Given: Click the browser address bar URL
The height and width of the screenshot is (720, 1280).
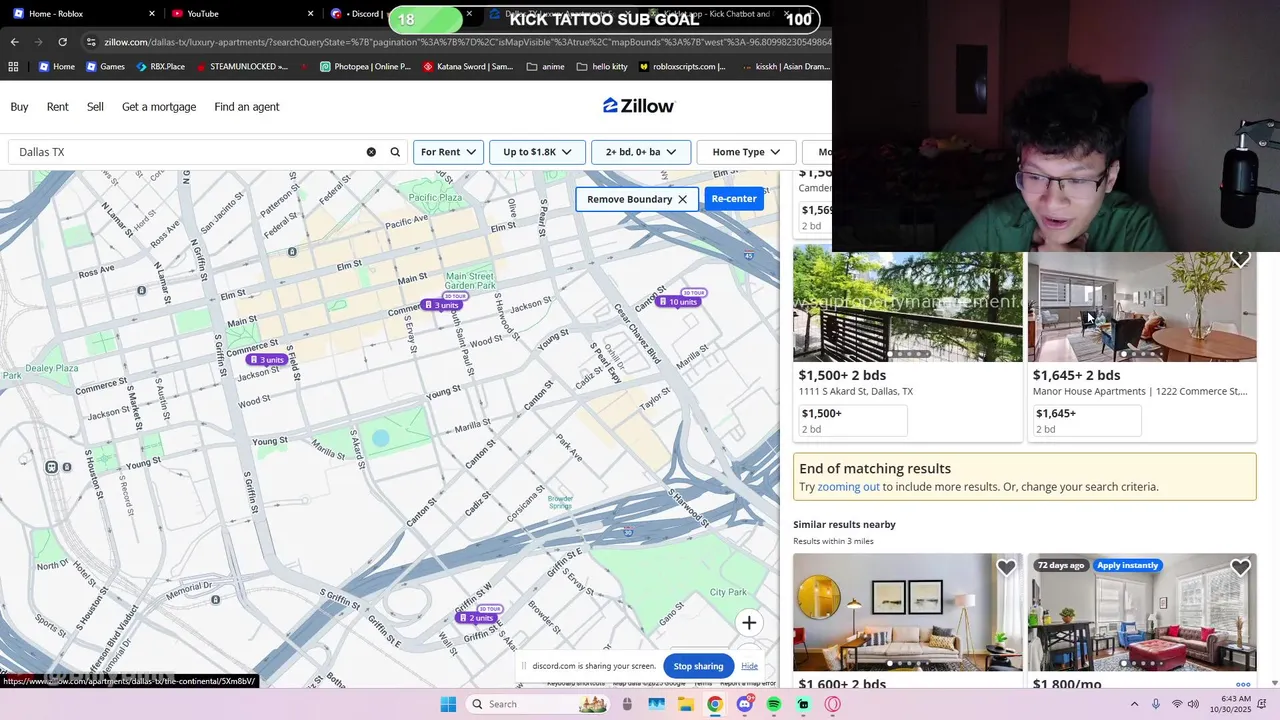Looking at the screenshot, I should (x=467, y=42).
